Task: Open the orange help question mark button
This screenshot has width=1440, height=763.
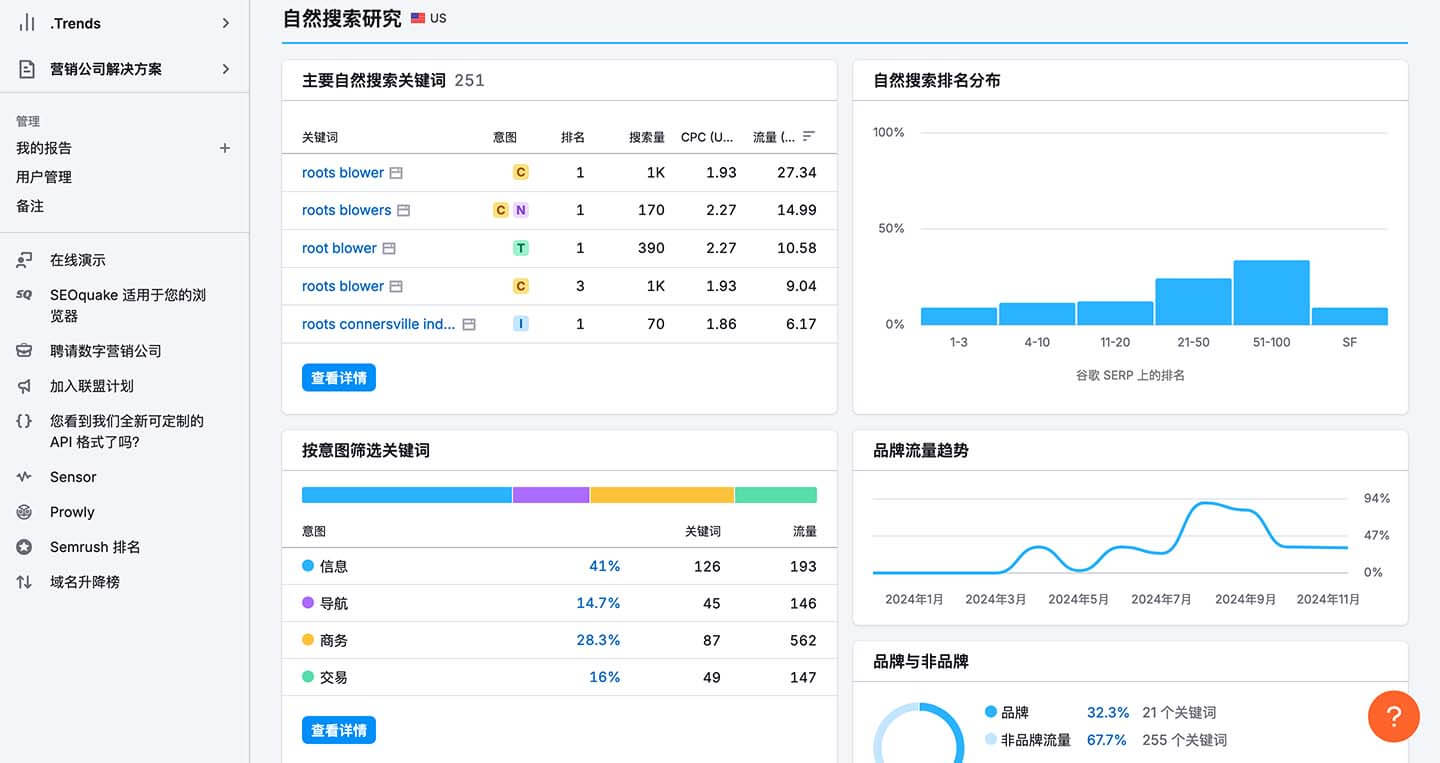Action: click(x=1394, y=716)
